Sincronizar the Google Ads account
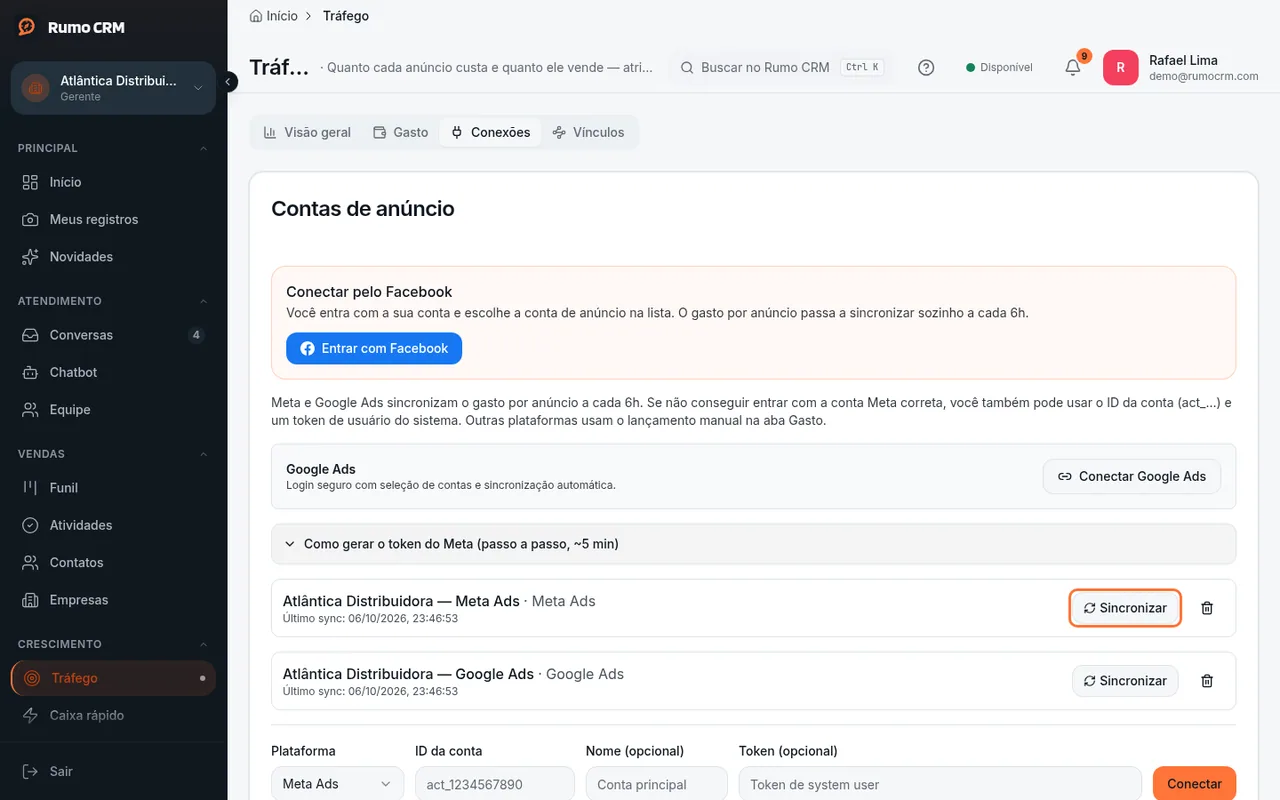This screenshot has width=1280, height=800. point(1125,681)
